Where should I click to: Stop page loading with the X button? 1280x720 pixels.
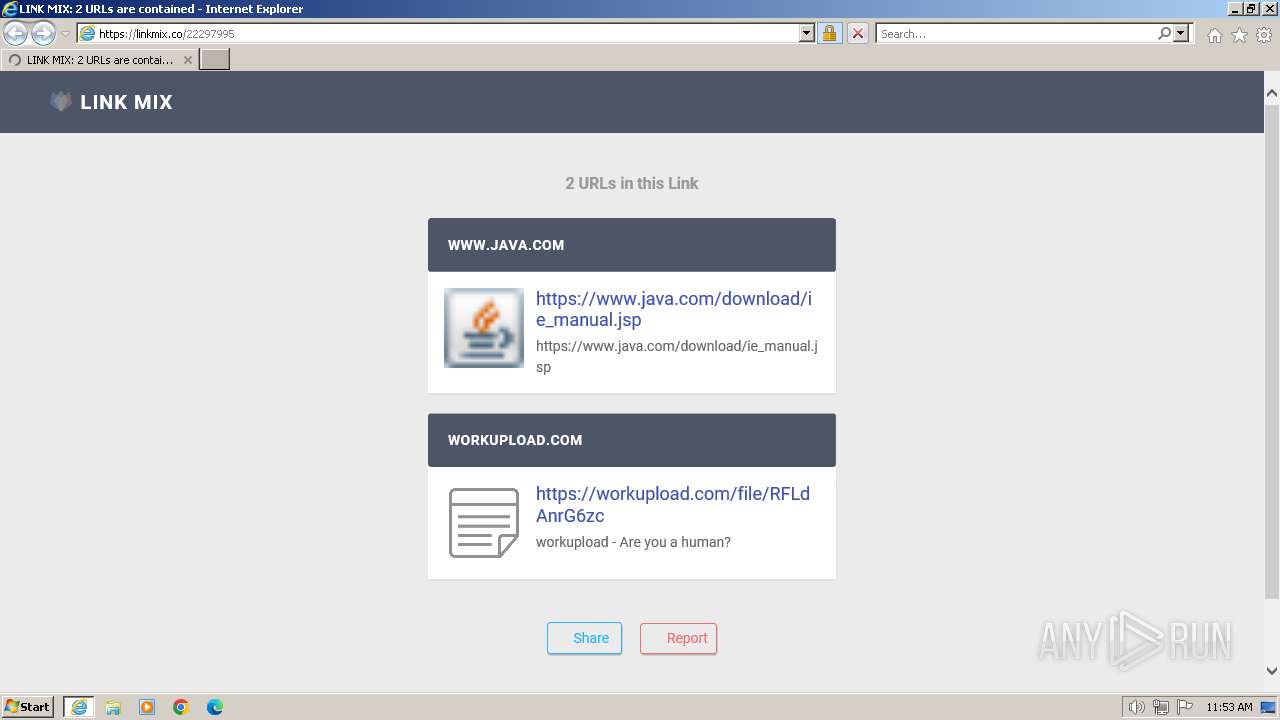click(x=857, y=34)
